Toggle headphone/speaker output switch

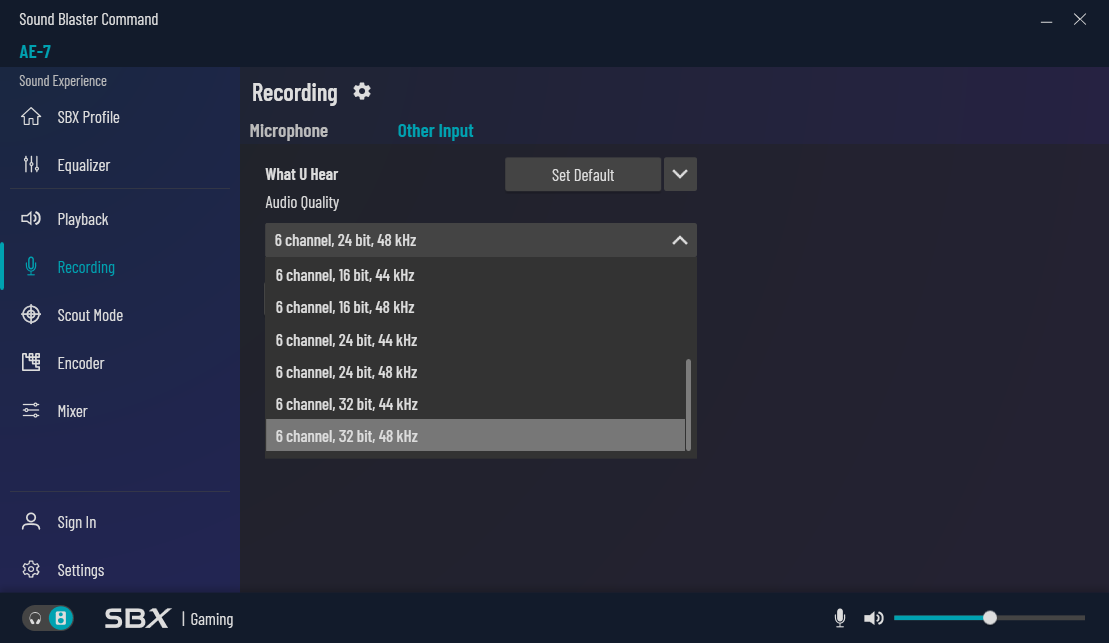pos(49,618)
